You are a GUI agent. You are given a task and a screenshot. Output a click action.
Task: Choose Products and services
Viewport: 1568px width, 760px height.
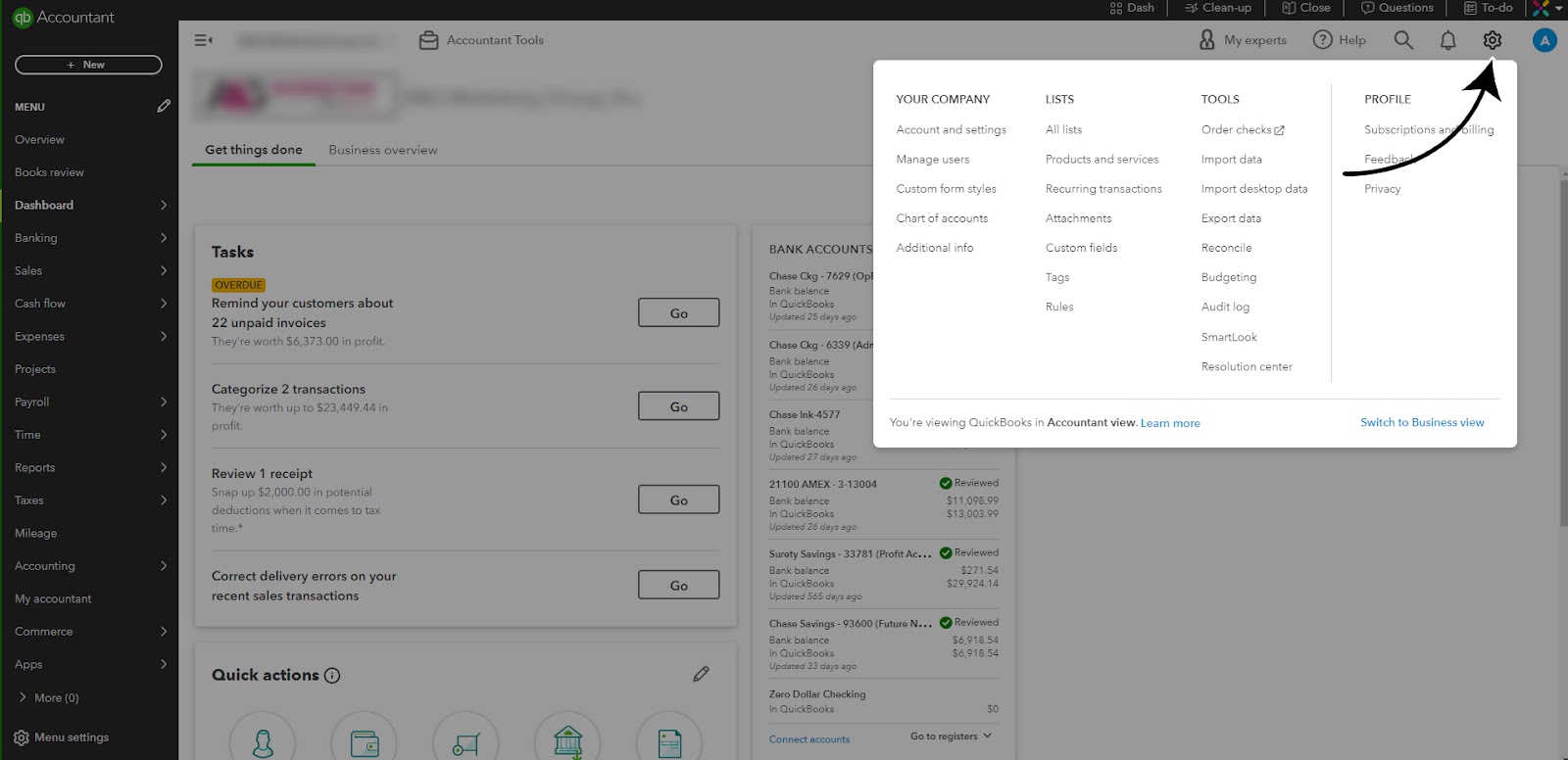[x=1102, y=159]
